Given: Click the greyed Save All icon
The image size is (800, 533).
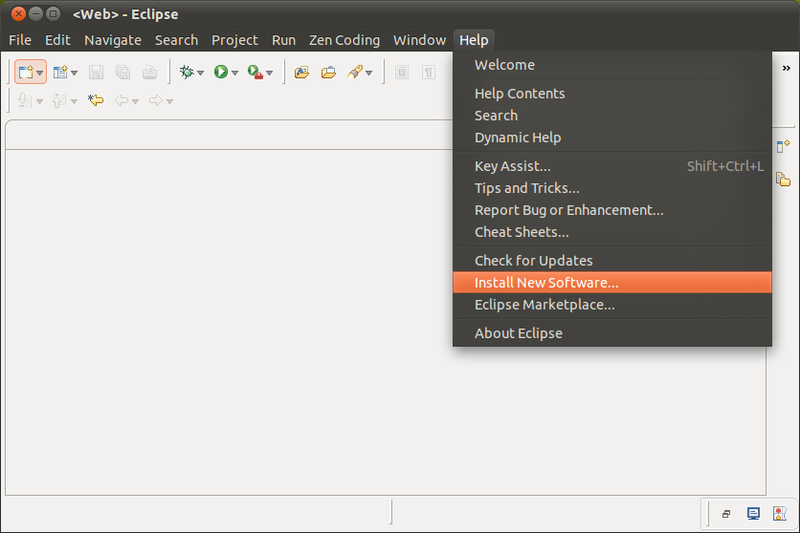Looking at the screenshot, I should click(x=123, y=72).
